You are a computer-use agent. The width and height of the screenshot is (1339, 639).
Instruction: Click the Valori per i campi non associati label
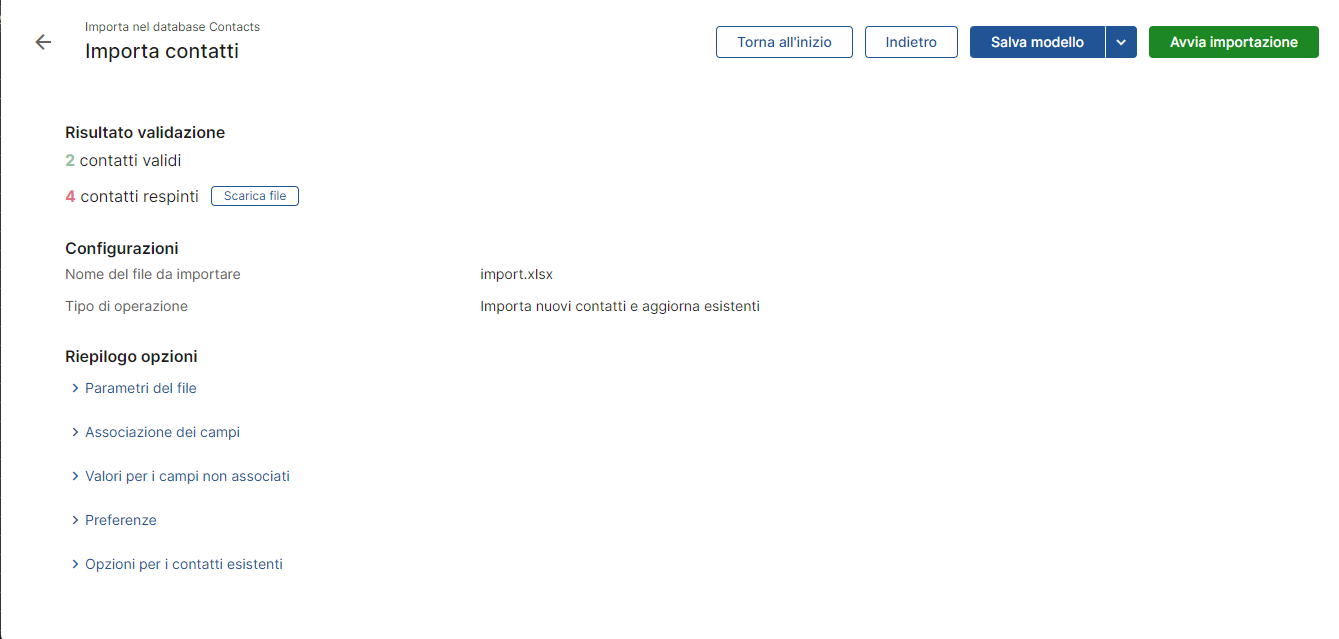tap(188, 476)
